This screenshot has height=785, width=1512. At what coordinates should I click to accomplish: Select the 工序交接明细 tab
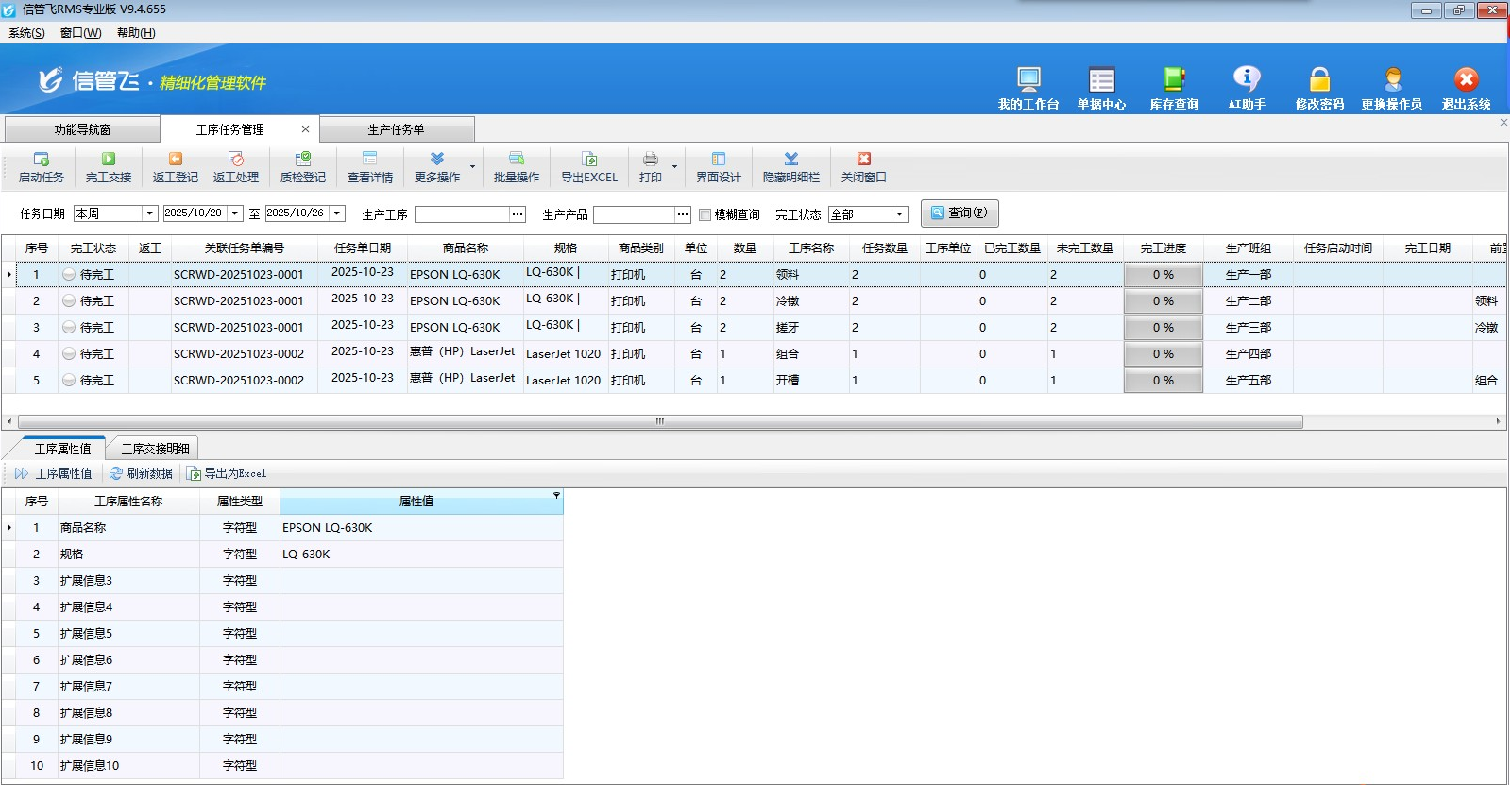(x=155, y=449)
